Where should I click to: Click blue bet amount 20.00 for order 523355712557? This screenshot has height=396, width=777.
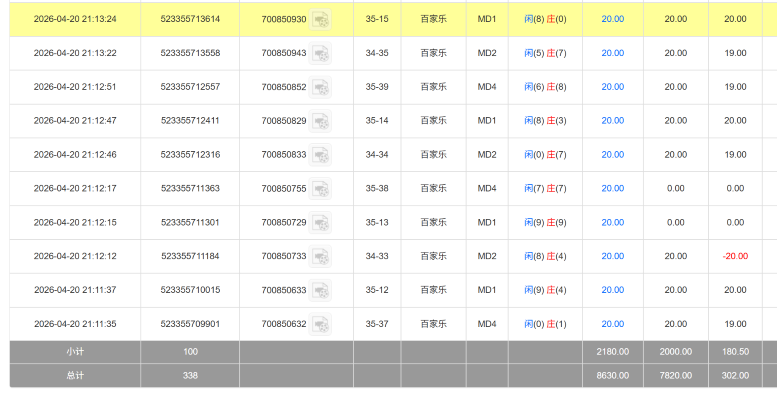pos(612,87)
